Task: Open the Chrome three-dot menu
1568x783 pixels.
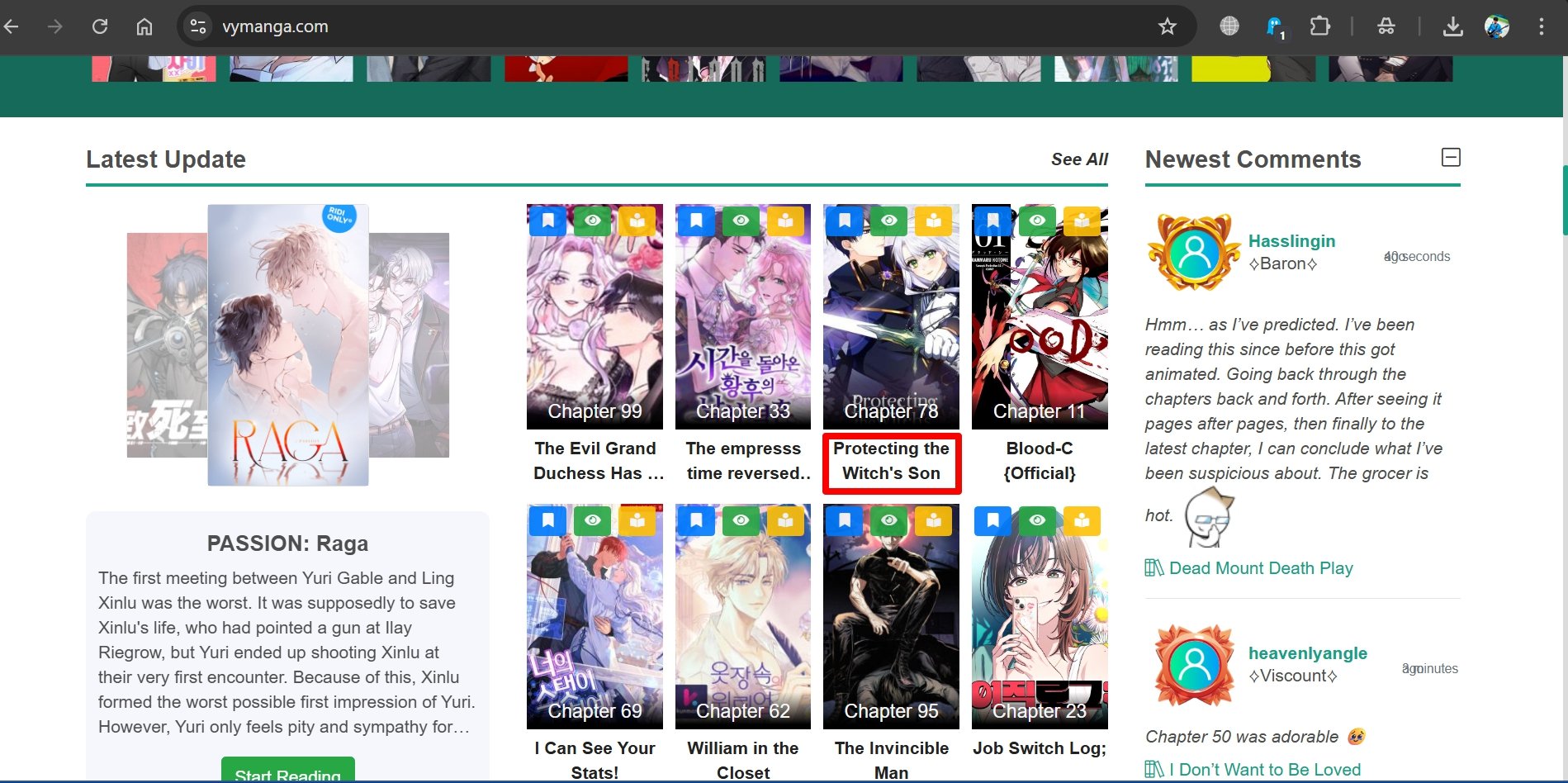Action: 1541,26
